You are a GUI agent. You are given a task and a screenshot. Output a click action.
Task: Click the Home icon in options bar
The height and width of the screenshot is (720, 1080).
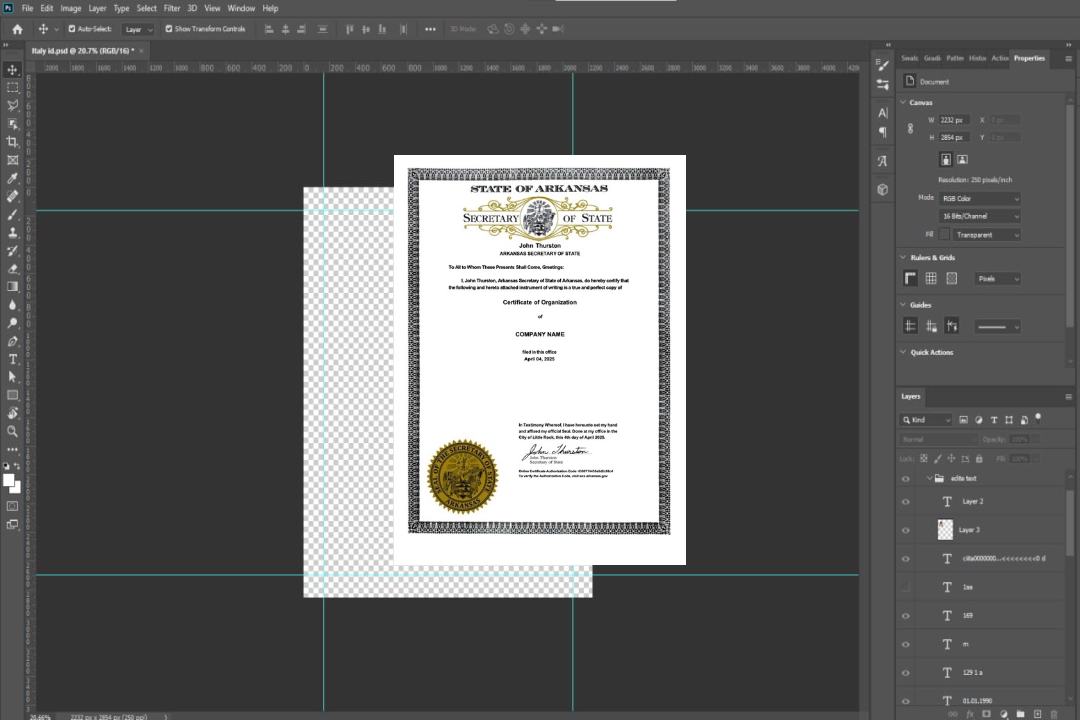coord(17,29)
